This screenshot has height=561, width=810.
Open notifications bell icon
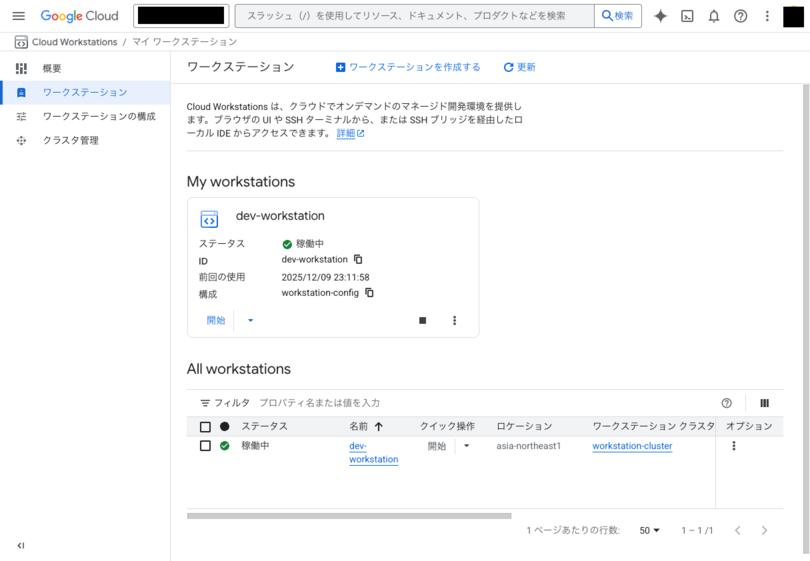click(x=714, y=16)
